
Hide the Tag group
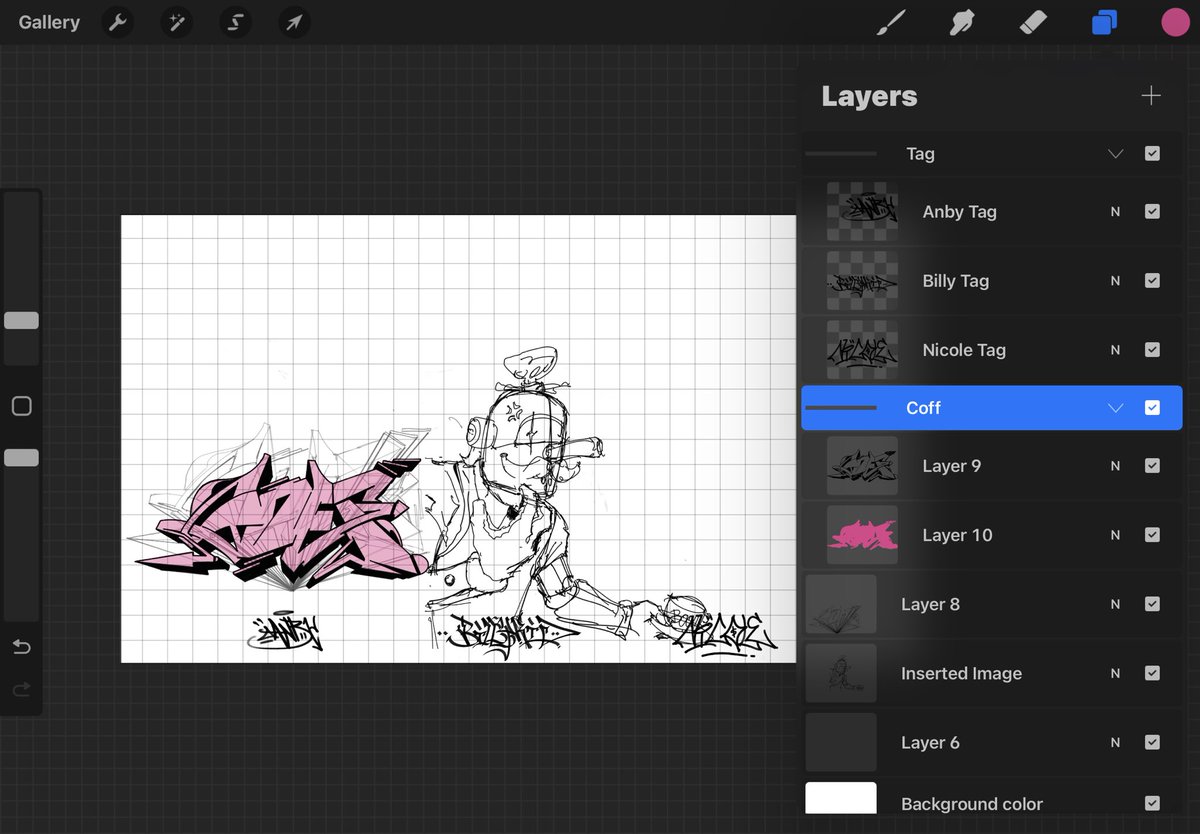[x=1152, y=154]
